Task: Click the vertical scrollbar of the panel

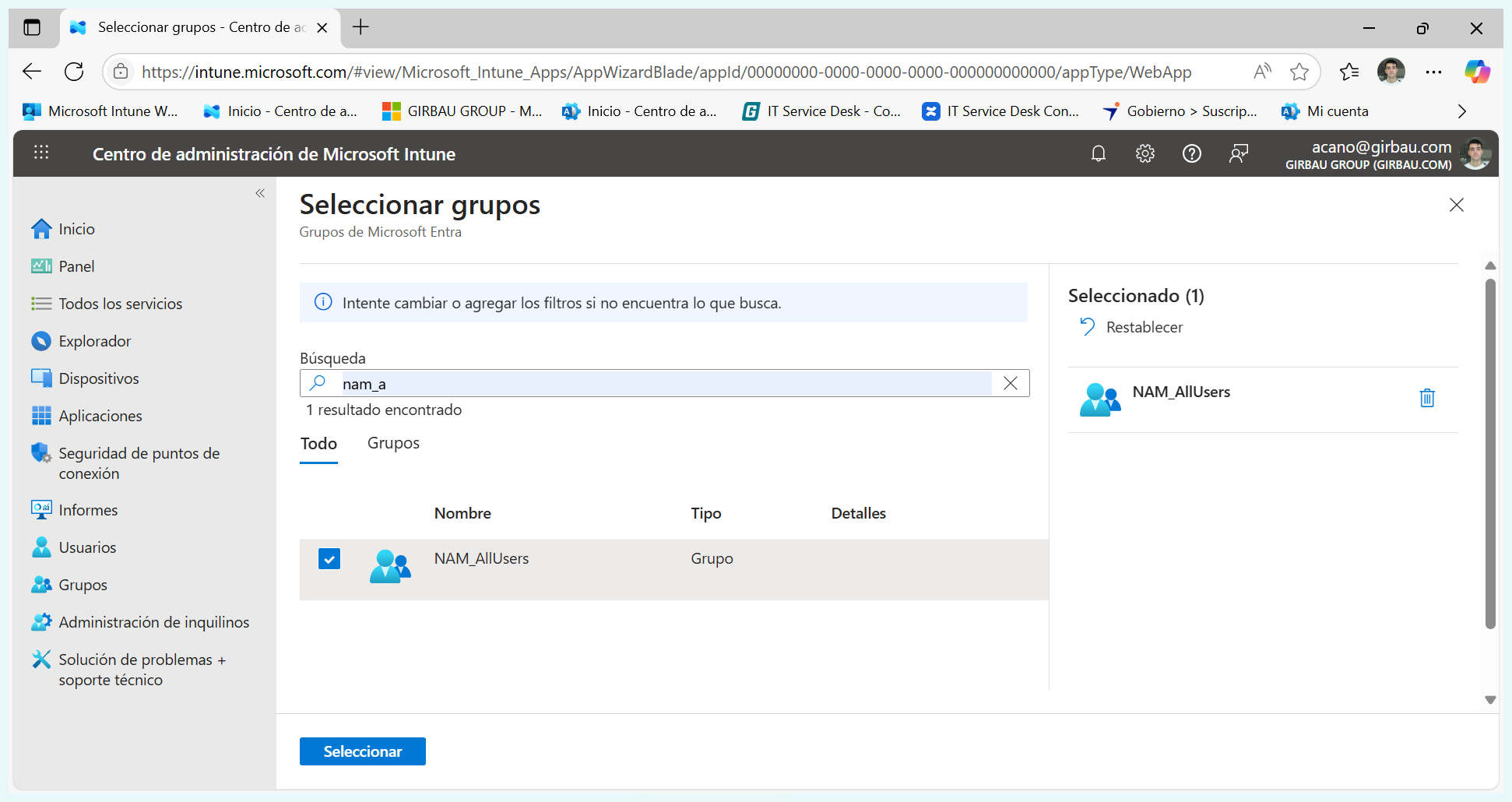Action: click(x=1489, y=452)
